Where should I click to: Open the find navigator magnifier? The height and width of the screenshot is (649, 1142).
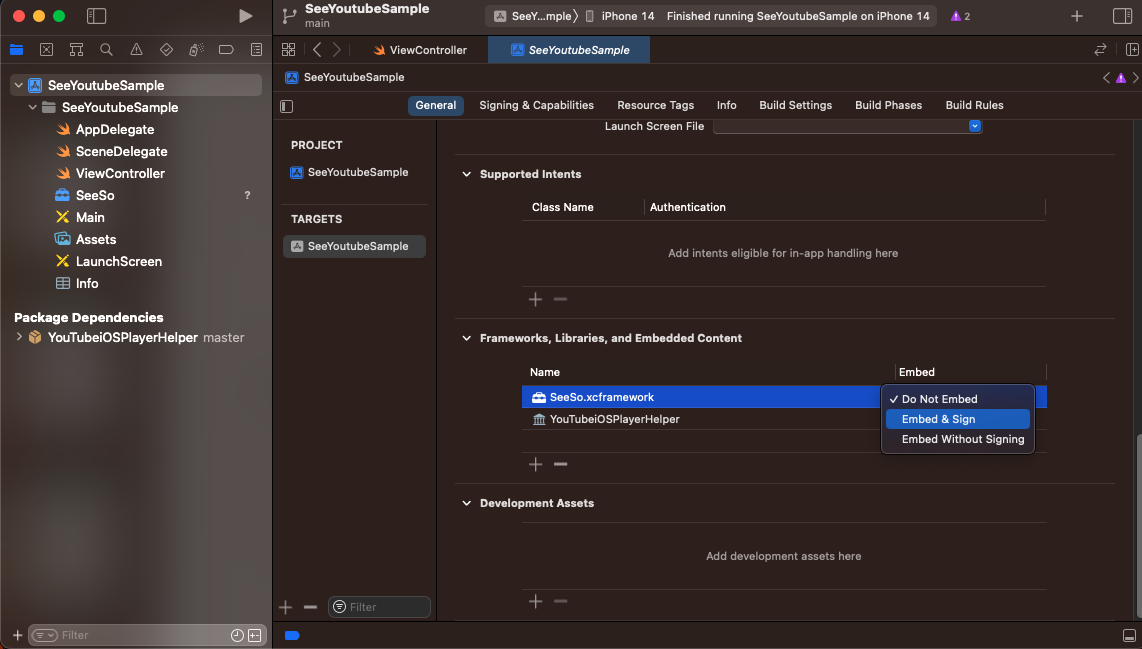(106, 50)
